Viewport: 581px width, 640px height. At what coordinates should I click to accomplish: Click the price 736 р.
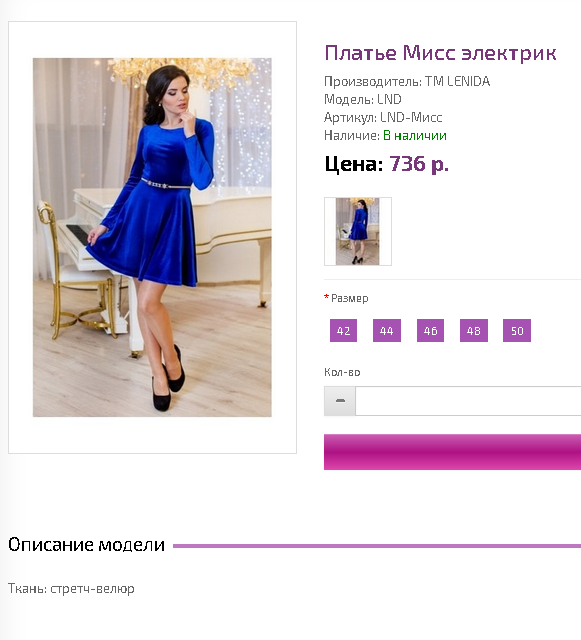tap(418, 164)
